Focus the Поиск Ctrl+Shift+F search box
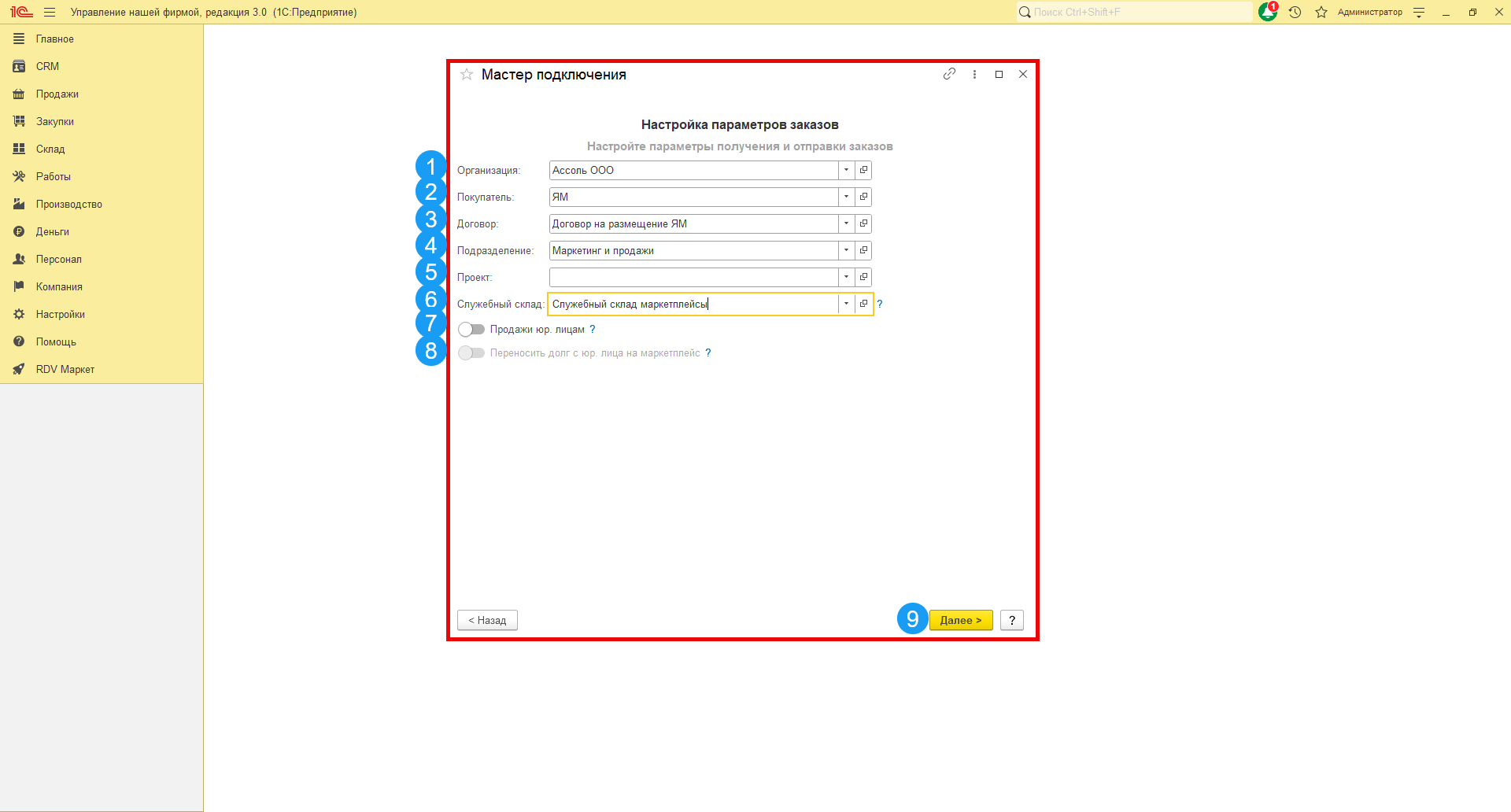Image resolution: width=1511 pixels, height=812 pixels. 1134,12
